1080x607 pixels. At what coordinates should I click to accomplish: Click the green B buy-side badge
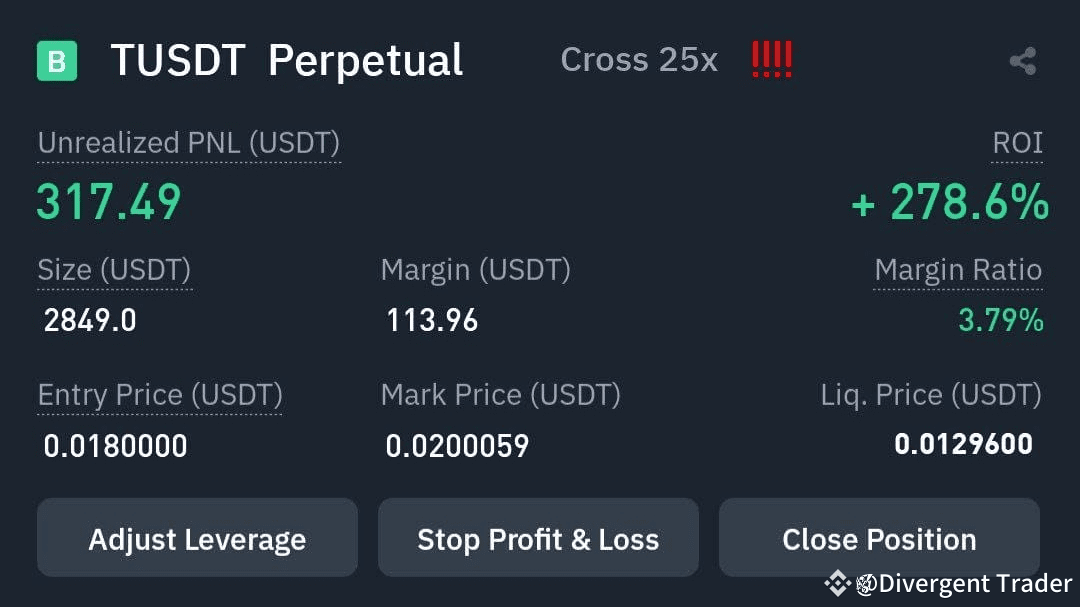coord(57,61)
